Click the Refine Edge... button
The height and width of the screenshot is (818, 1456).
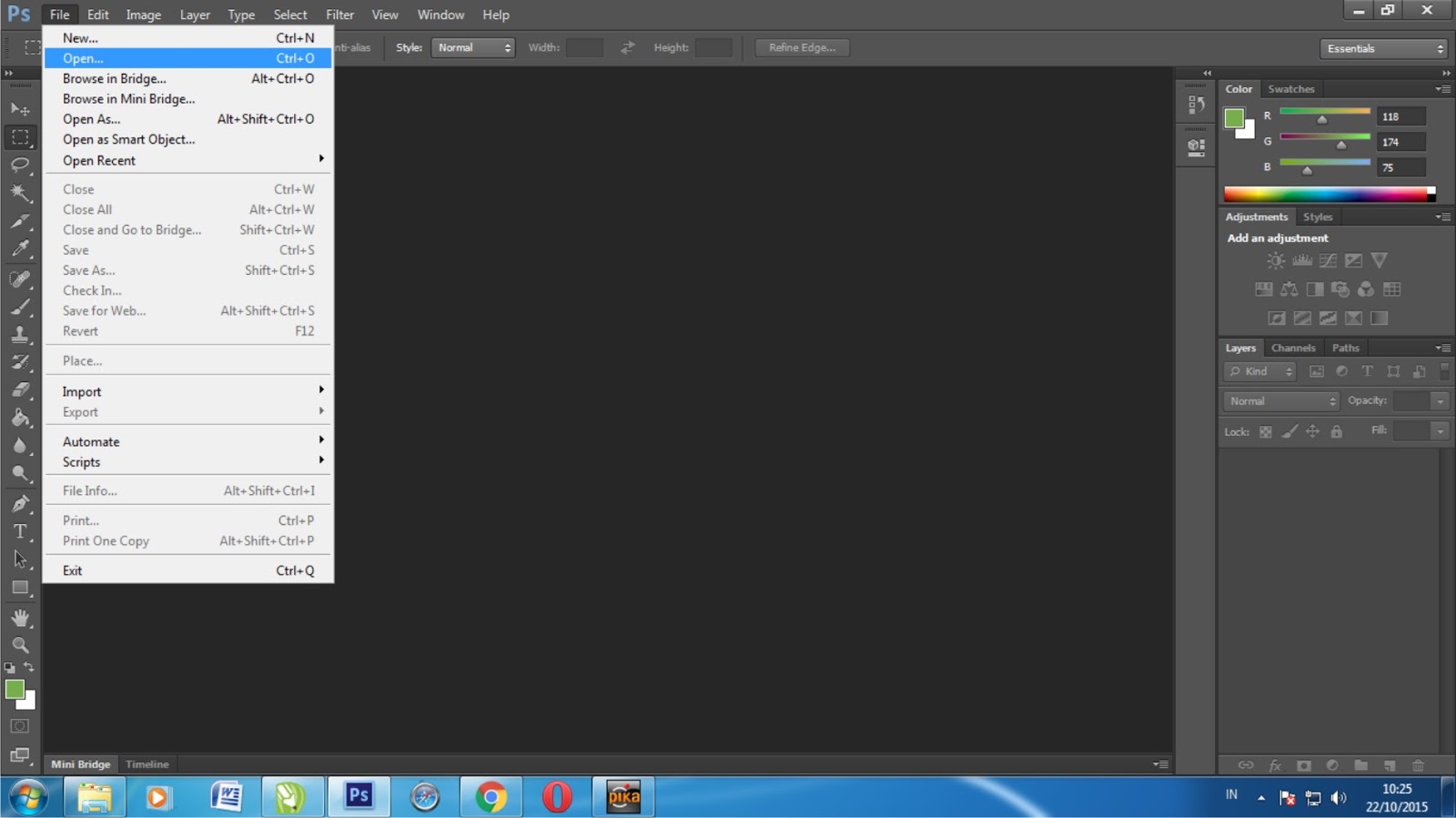click(802, 47)
